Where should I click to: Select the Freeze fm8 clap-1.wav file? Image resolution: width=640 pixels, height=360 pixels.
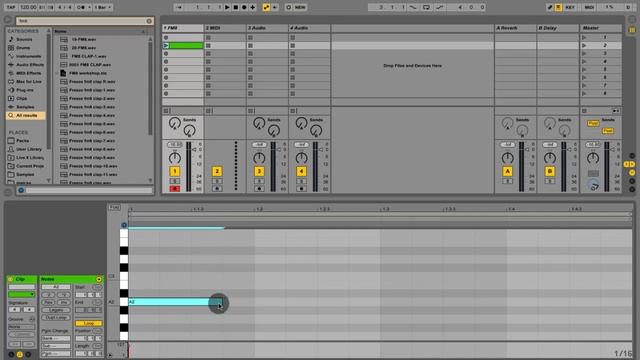click(92, 90)
